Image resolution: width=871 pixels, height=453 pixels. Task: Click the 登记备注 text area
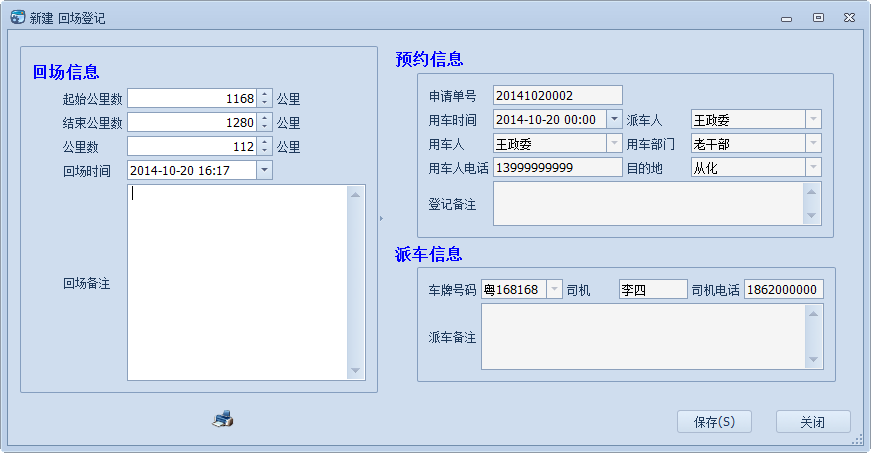(648, 204)
